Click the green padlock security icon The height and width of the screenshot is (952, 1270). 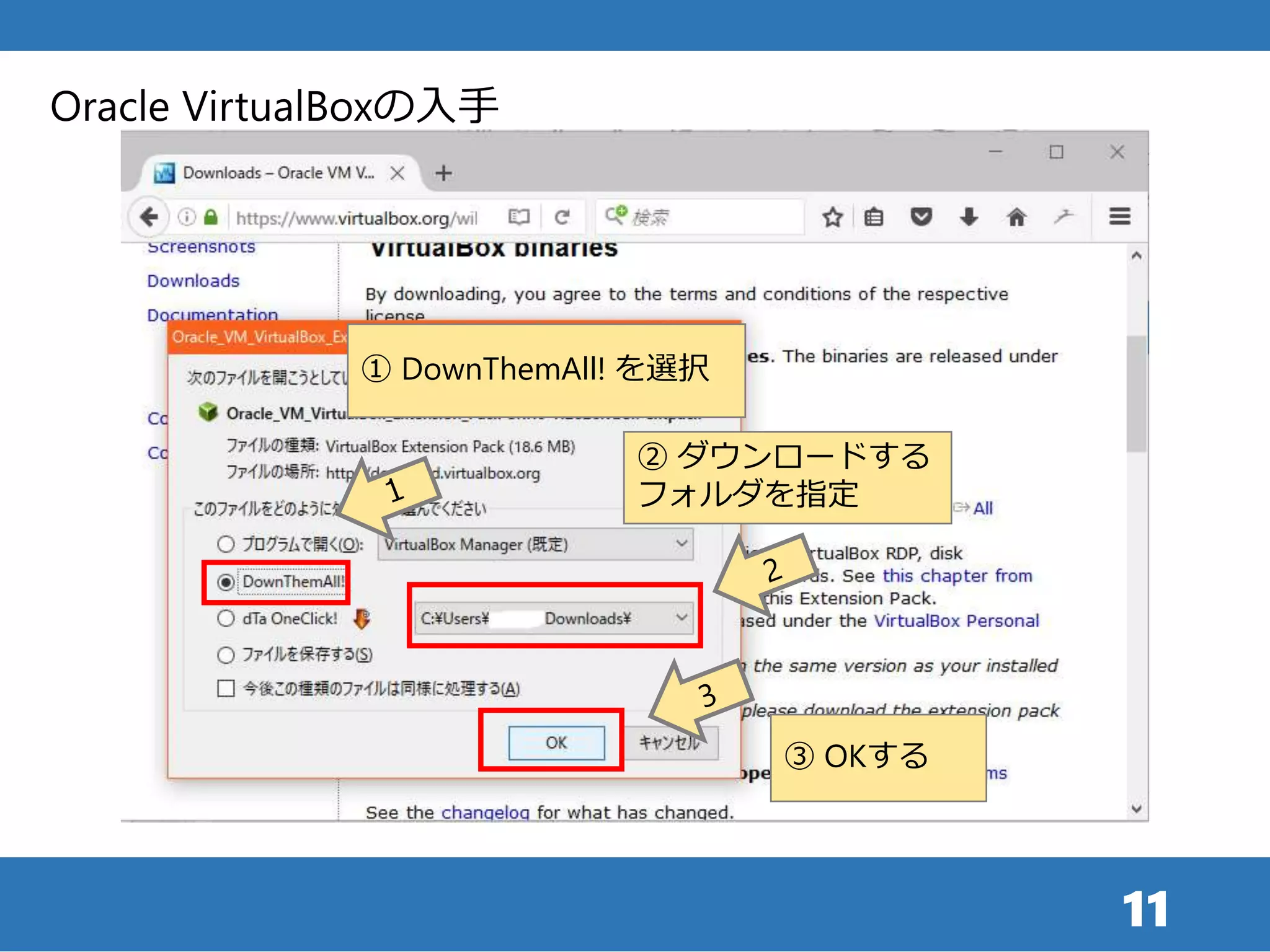pyautogui.click(x=211, y=217)
